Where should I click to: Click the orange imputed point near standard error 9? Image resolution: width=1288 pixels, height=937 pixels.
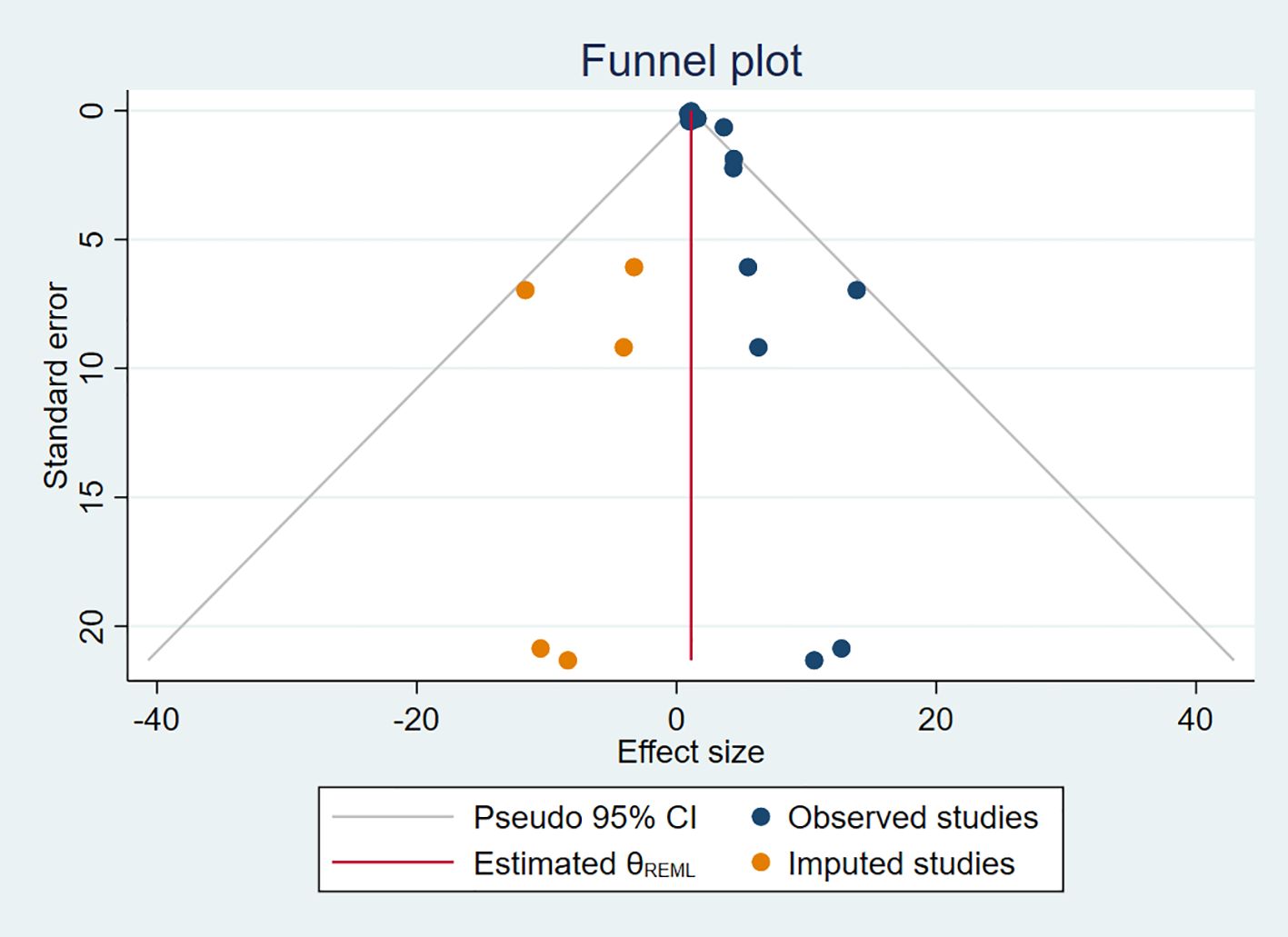tap(624, 347)
